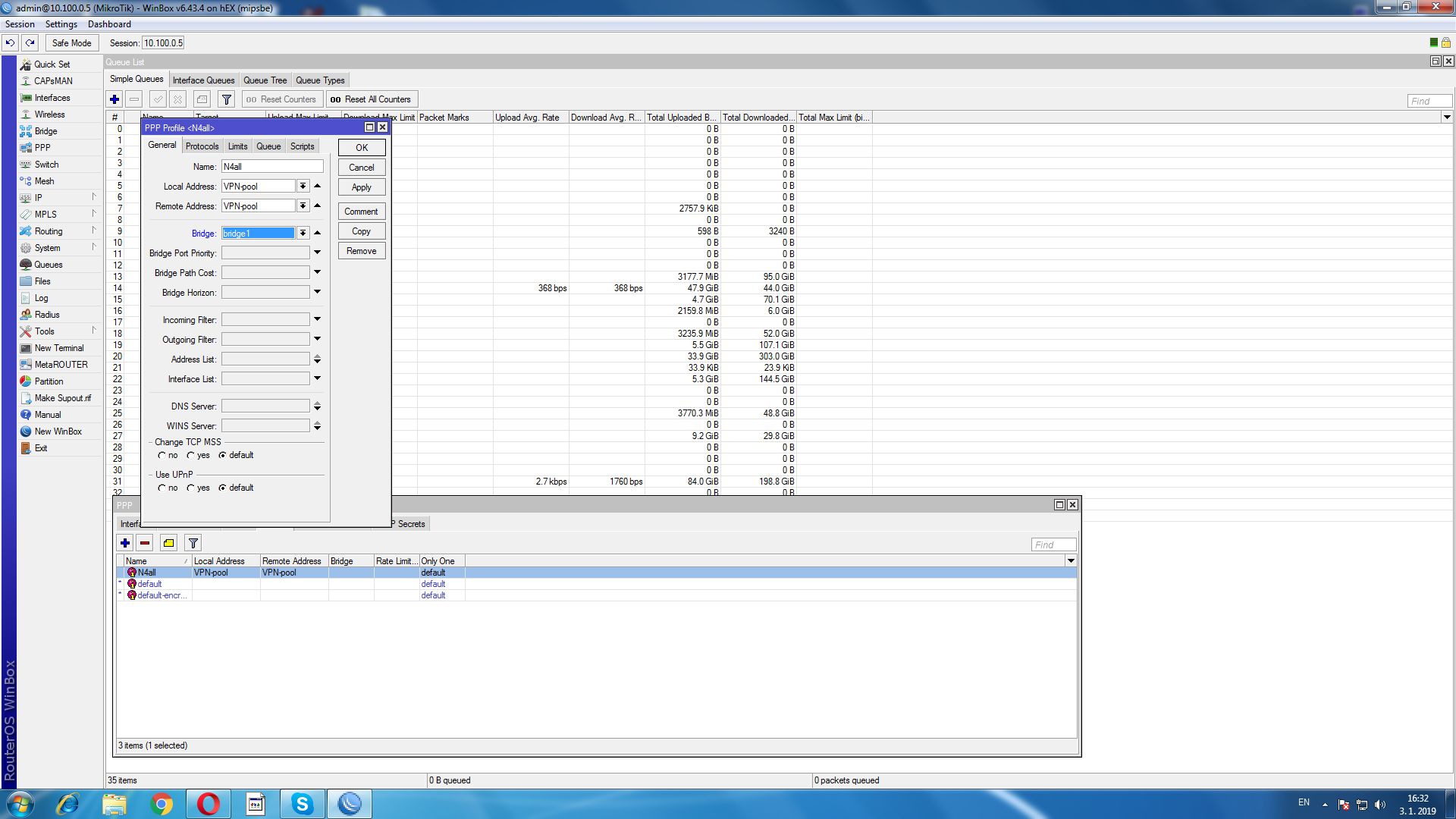This screenshot has width=1456, height=819.
Task: Open PPP sidebar entry
Action: (42, 148)
